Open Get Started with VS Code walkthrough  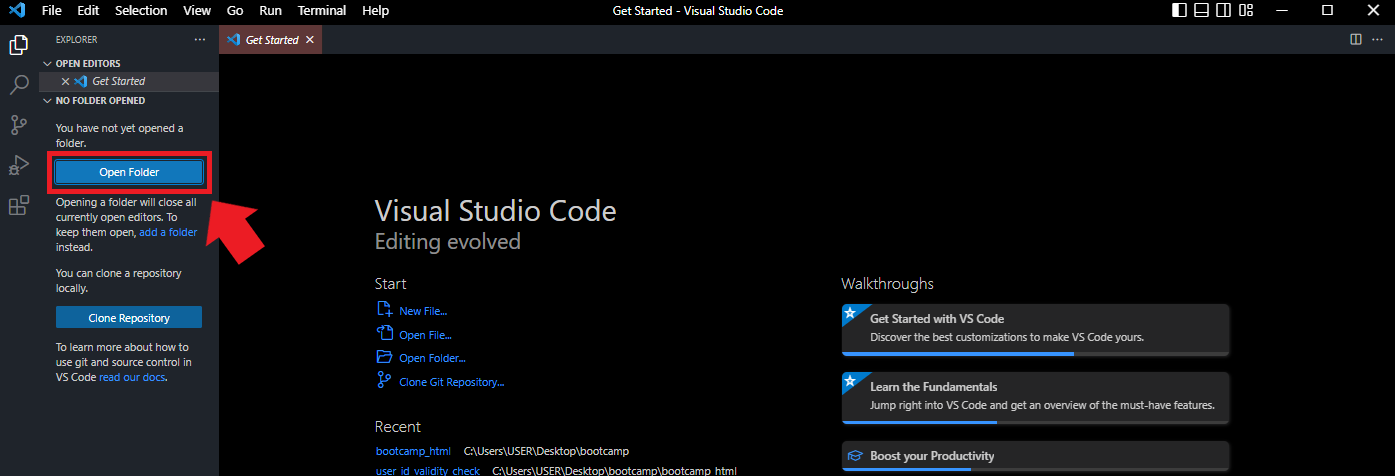tap(1035, 329)
